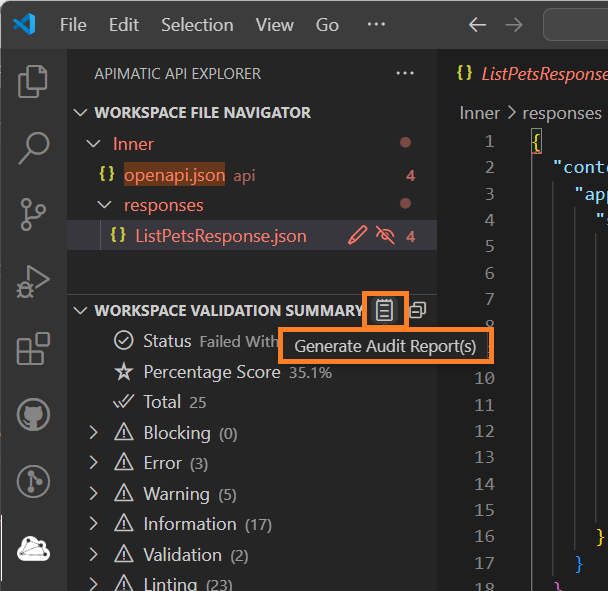Click the Error warning triangle icon
The width and height of the screenshot is (608, 591).
click(124, 462)
